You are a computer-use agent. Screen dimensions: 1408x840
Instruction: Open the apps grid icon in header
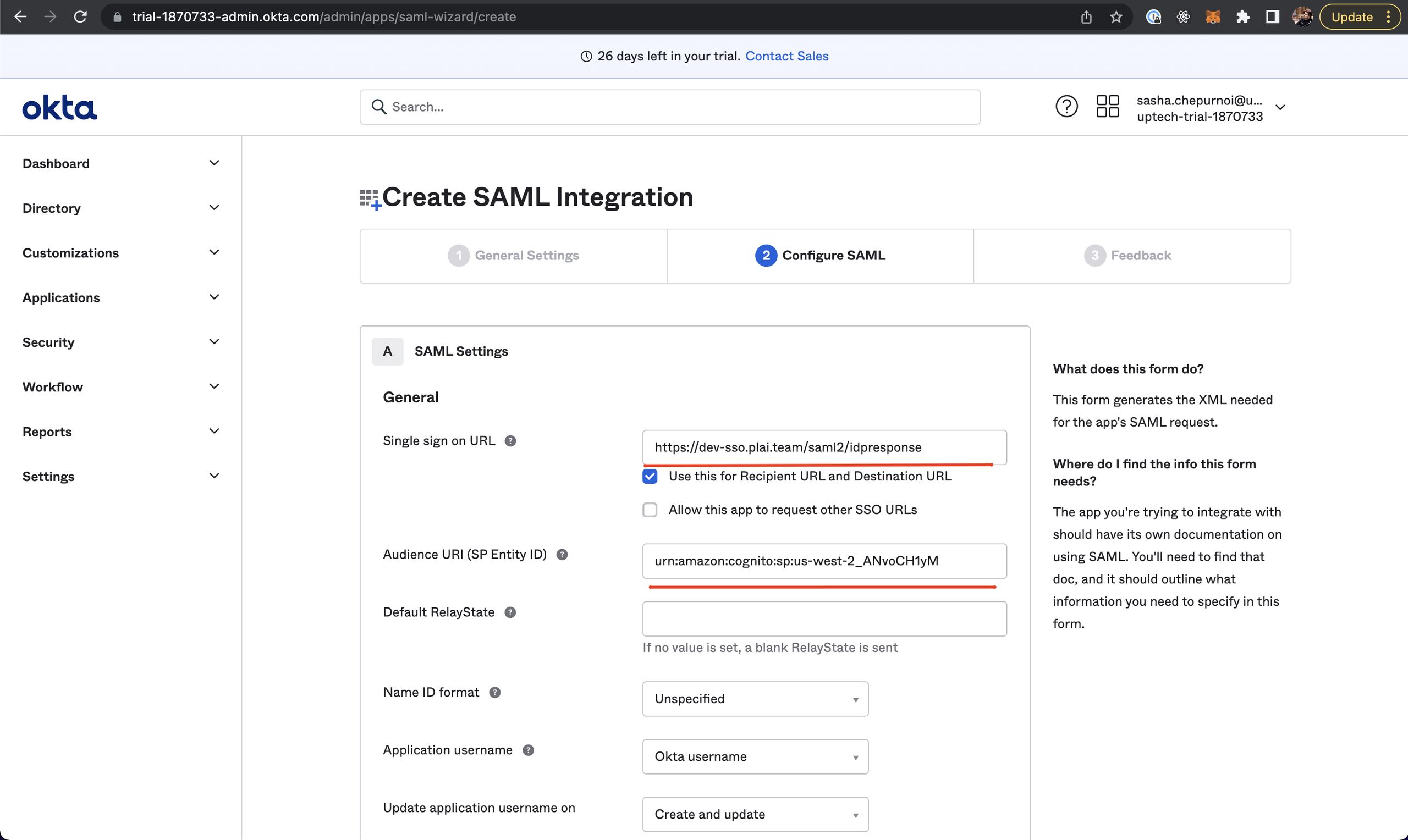pyautogui.click(x=1107, y=107)
